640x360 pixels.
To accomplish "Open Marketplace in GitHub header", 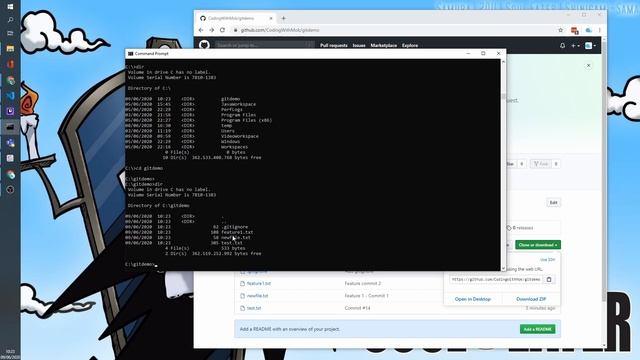I will click(384, 45).
